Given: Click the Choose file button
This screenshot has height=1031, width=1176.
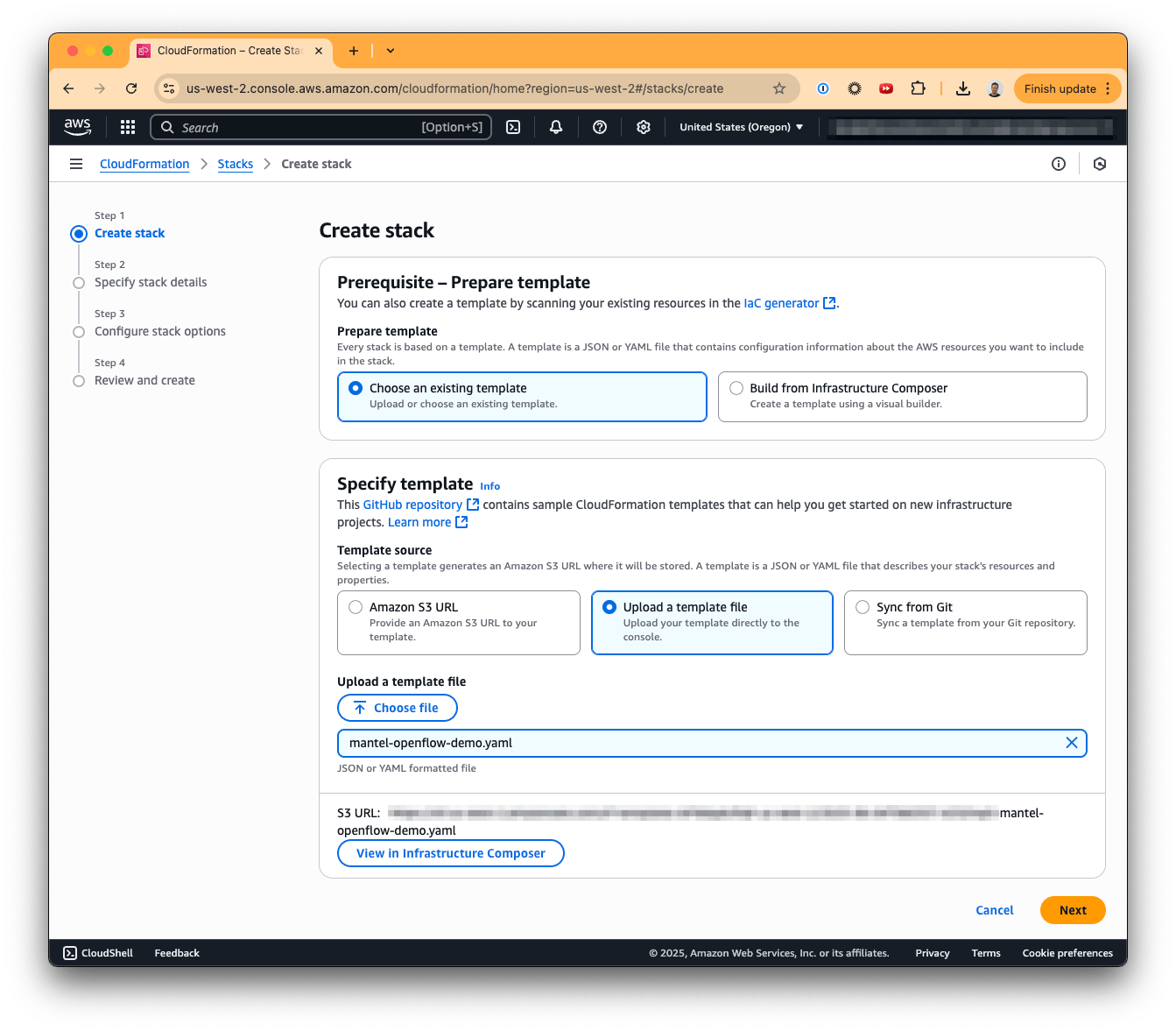Looking at the screenshot, I should [398, 708].
